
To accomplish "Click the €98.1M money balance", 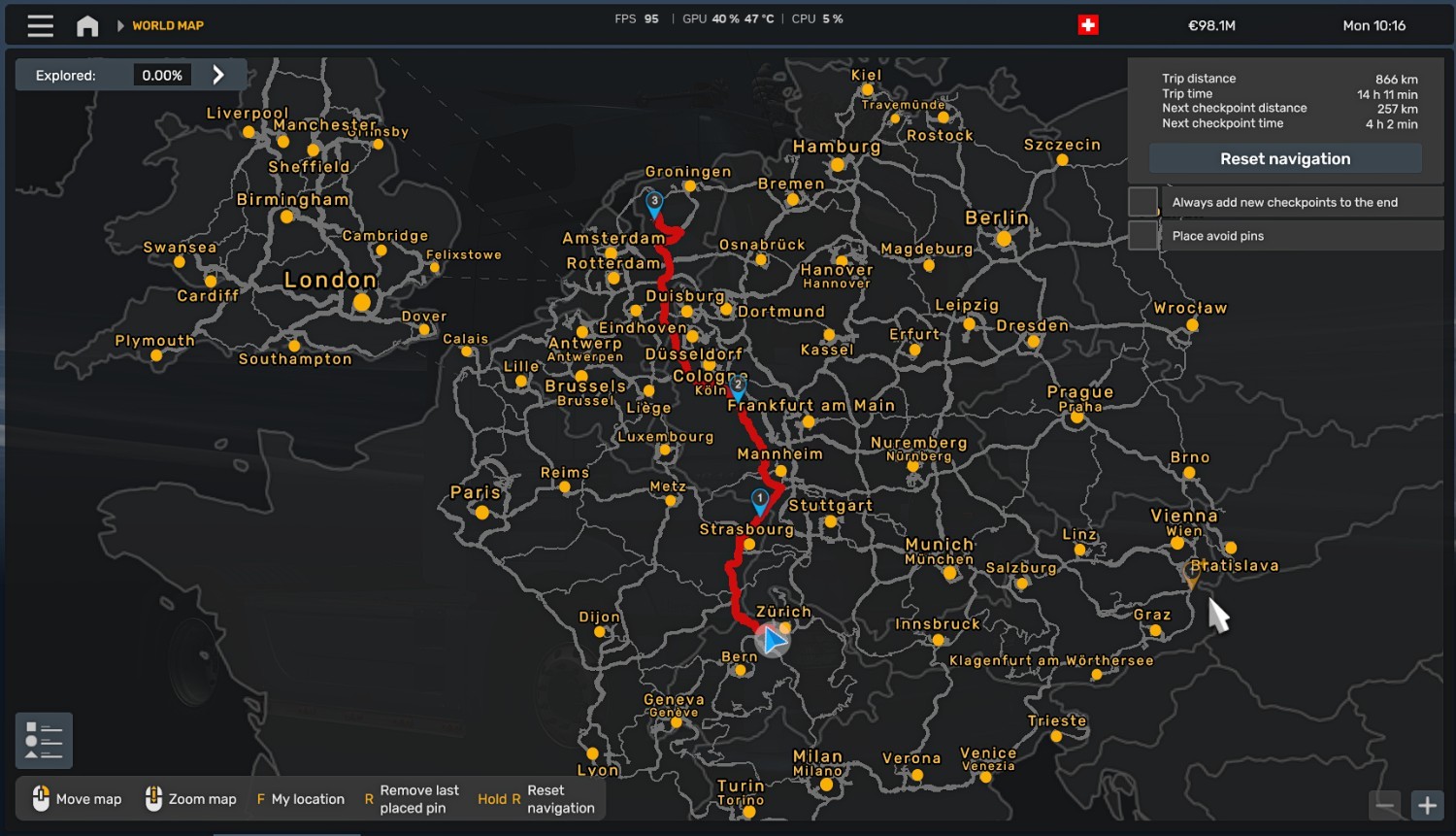I will click(x=1211, y=25).
